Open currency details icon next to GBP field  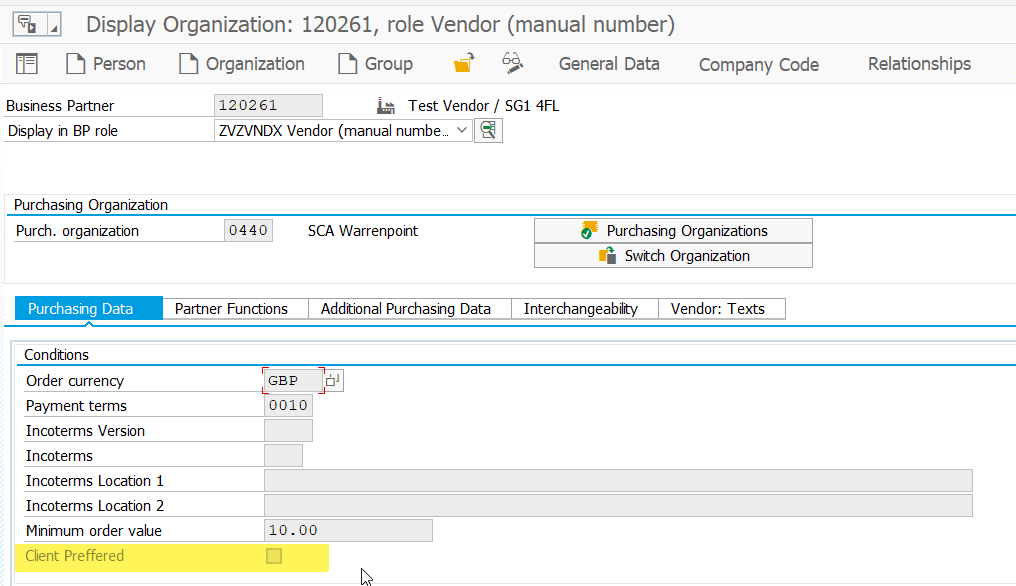(x=334, y=380)
